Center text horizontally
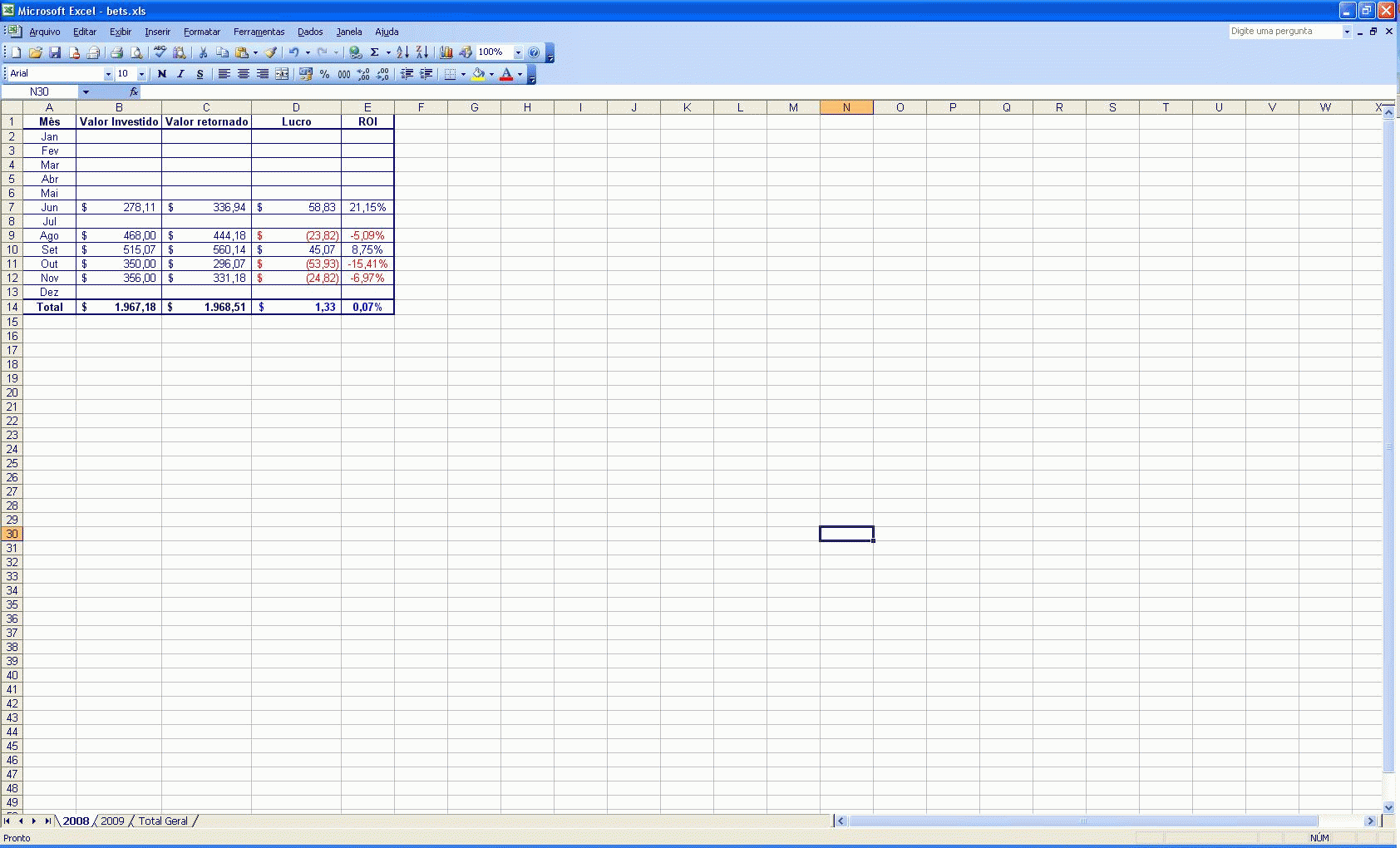Image resolution: width=1400 pixels, height=848 pixels. pos(243,74)
